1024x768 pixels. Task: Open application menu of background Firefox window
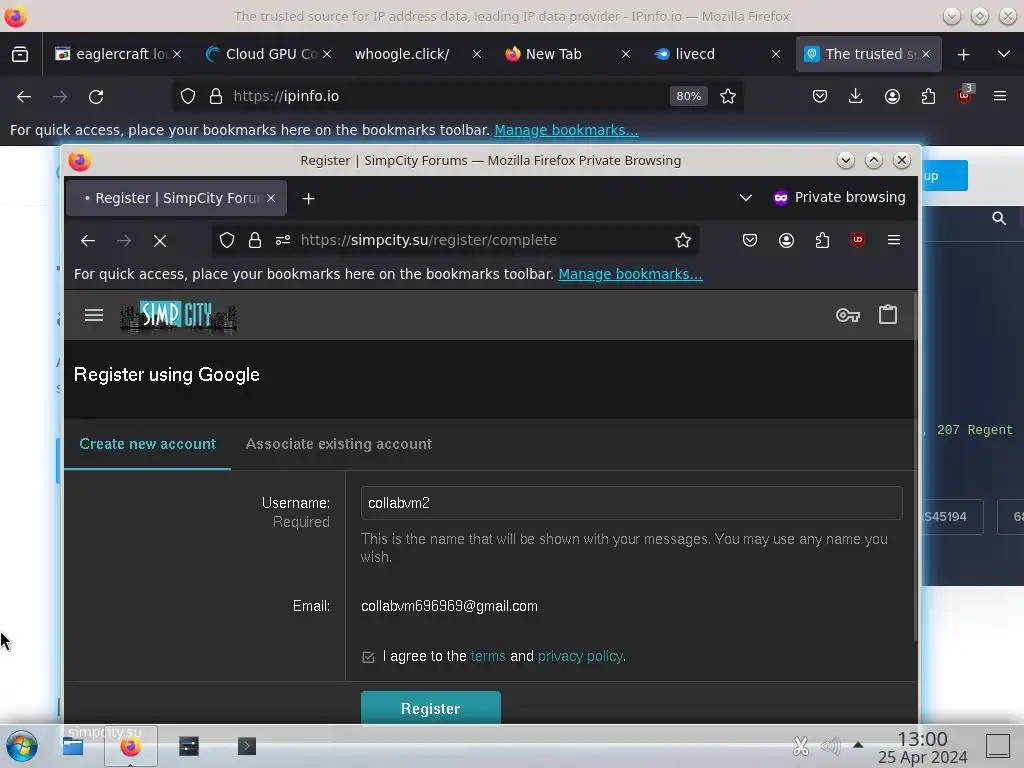1000,97
